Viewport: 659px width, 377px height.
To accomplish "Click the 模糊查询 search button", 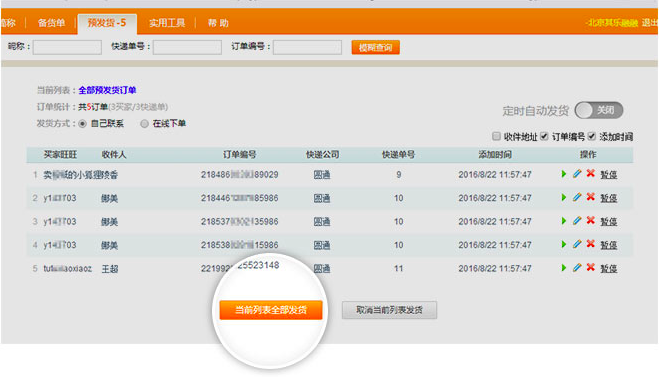I will click(375, 47).
